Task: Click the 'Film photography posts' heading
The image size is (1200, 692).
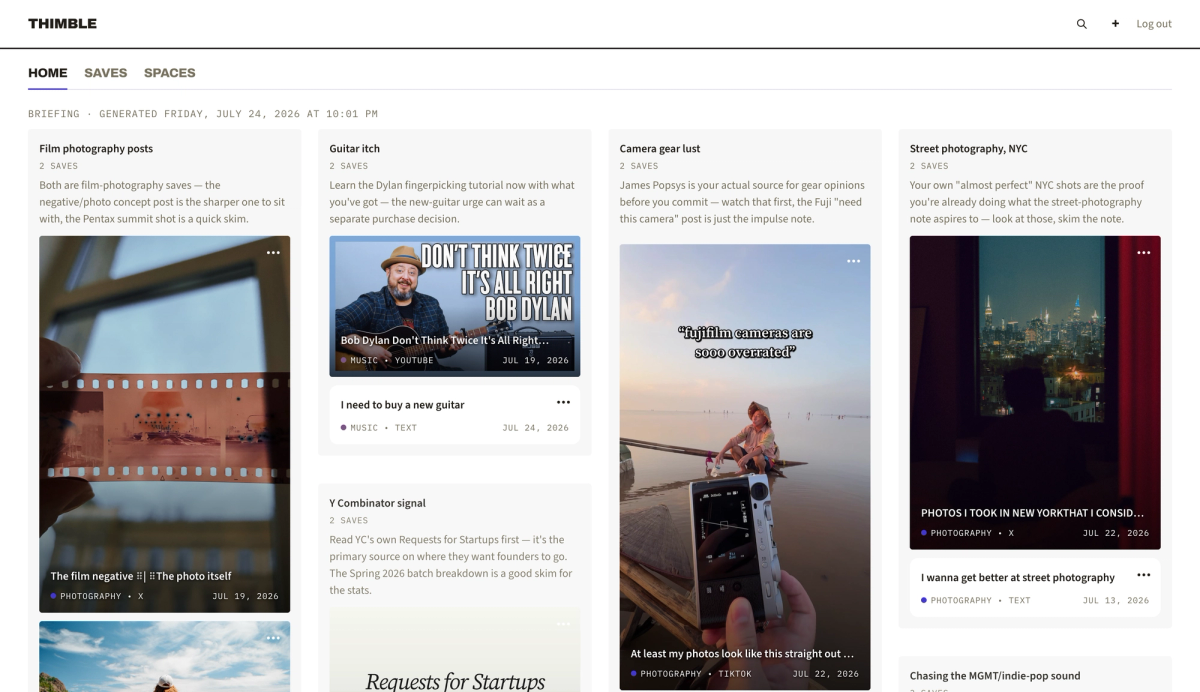Action: pyautogui.click(x=96, y=148)
